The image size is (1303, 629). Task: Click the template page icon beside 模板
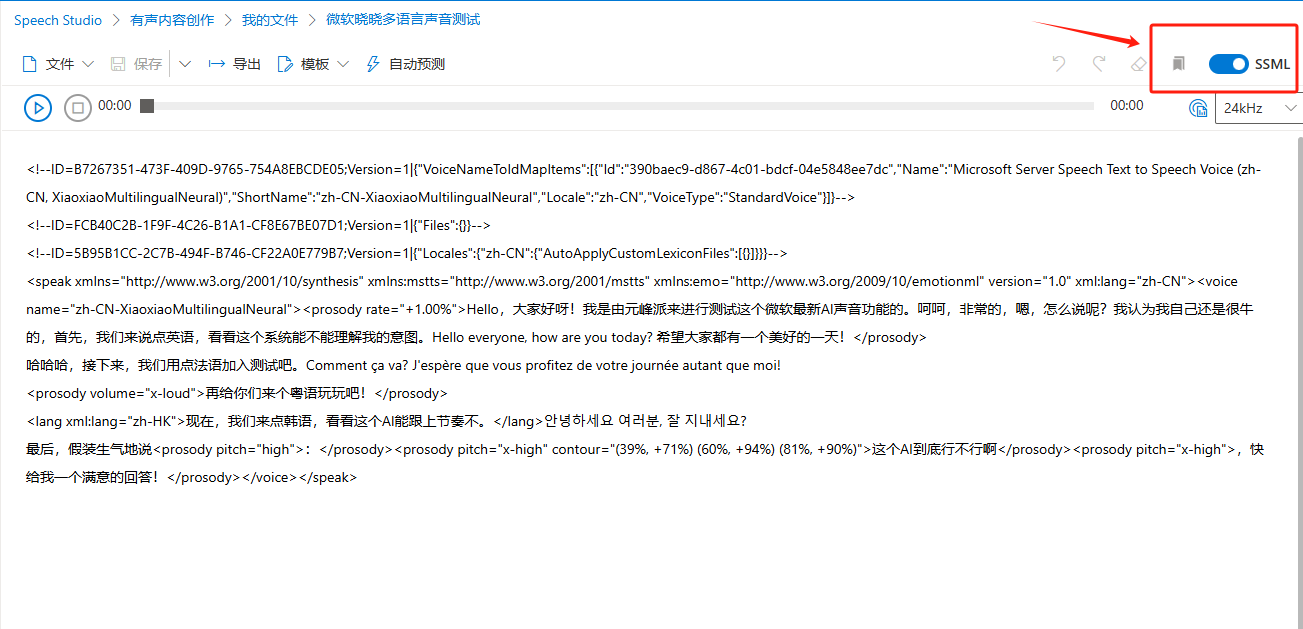(285, 64)
